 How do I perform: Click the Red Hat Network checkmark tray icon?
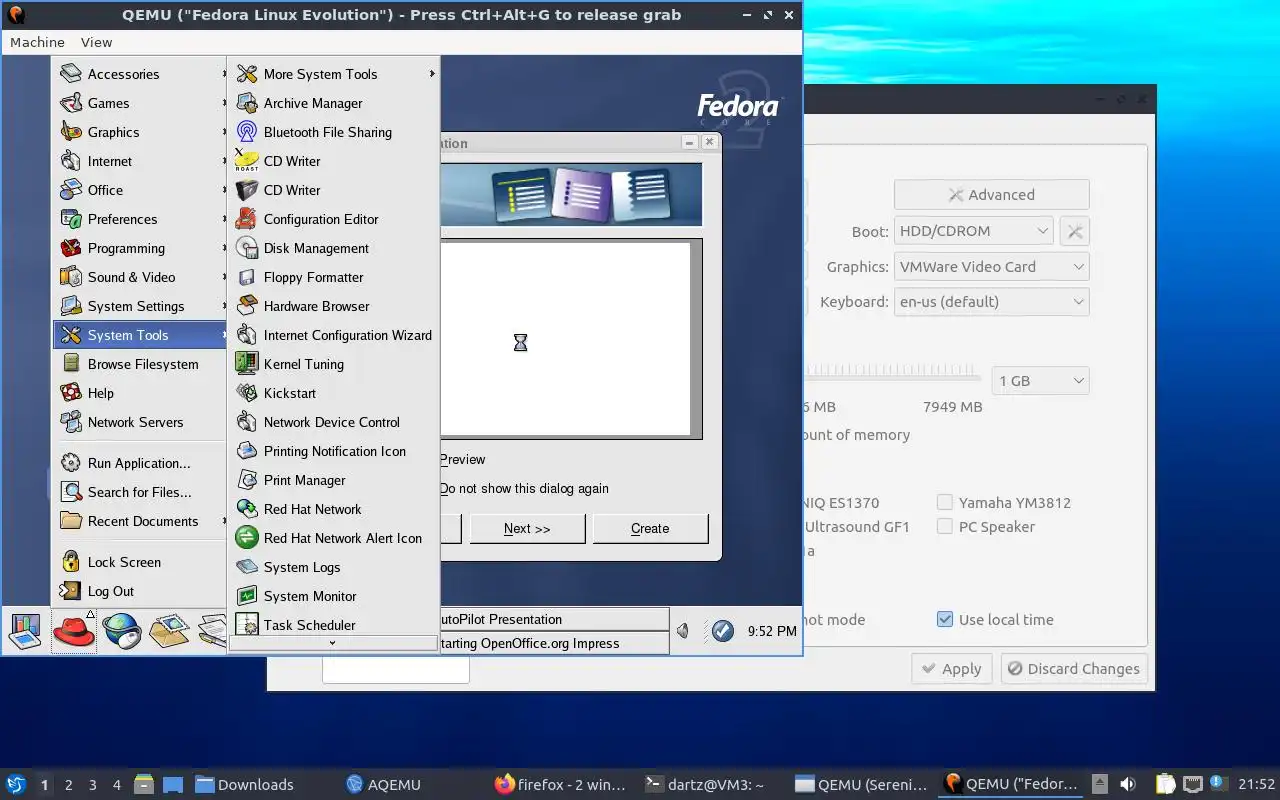722,631
